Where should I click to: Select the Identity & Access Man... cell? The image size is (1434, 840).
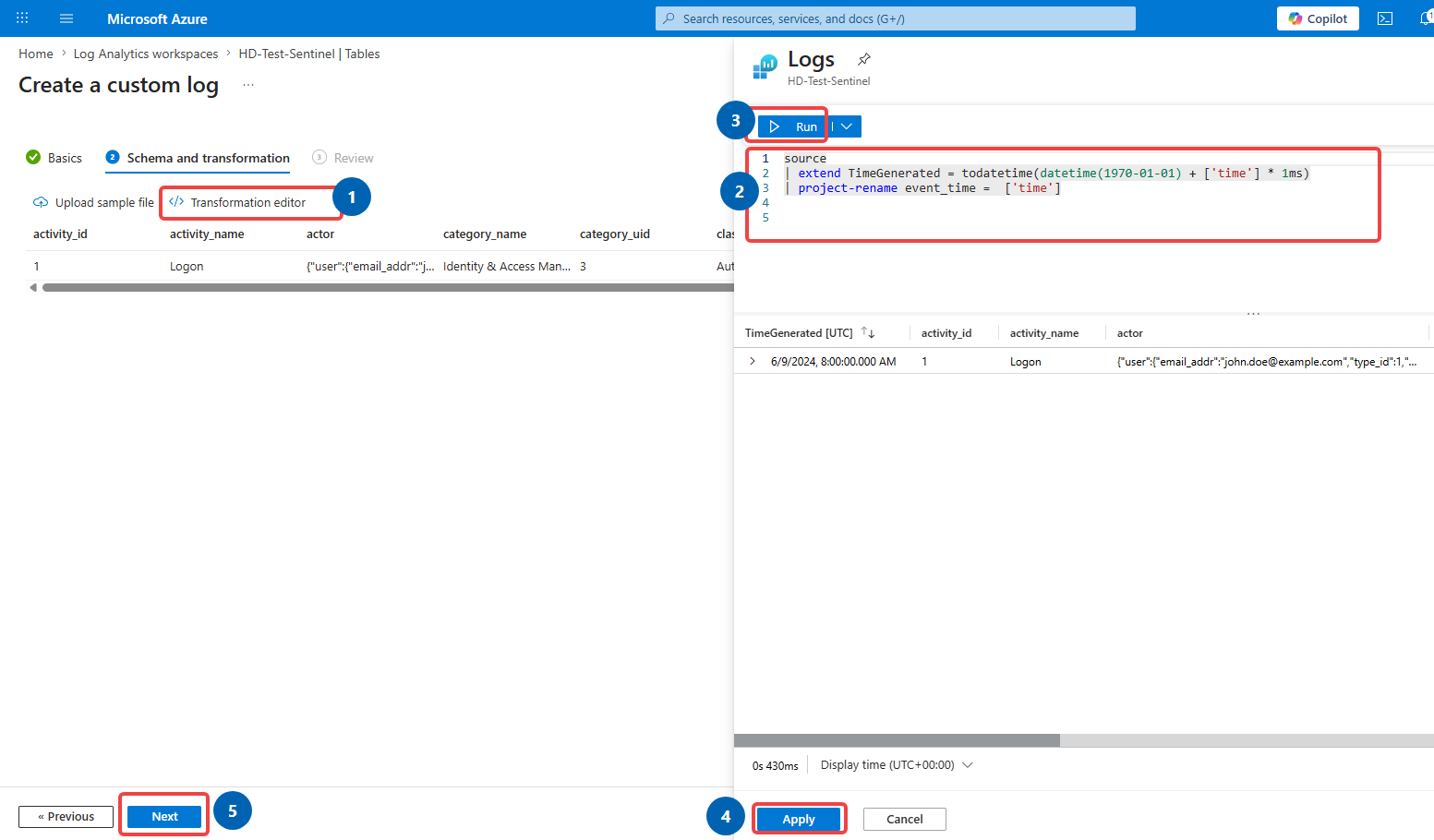507,266
